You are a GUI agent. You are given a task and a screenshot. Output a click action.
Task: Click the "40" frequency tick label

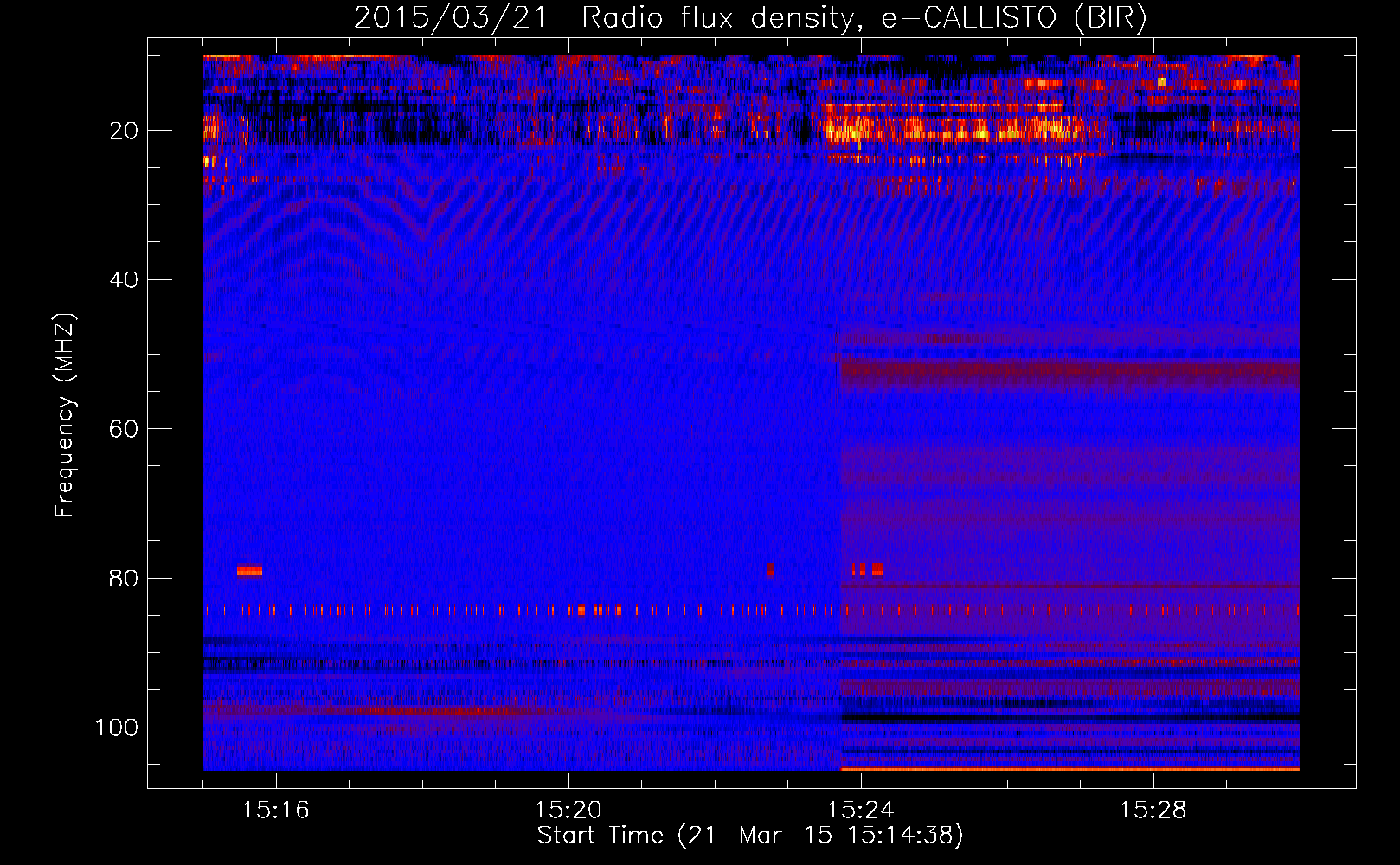point(125,279)
